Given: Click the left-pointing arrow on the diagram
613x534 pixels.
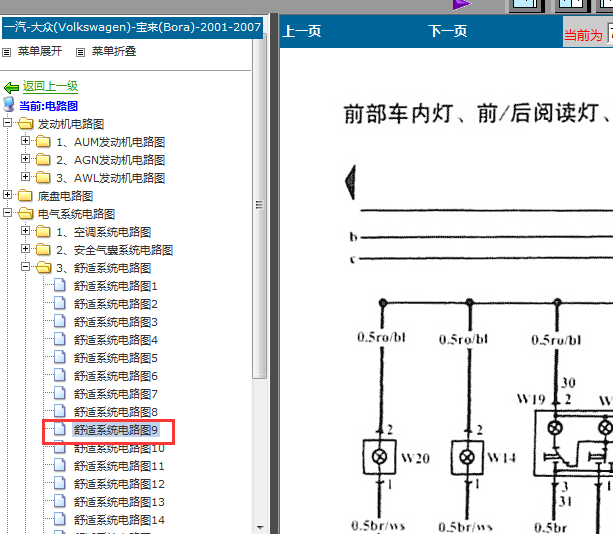Looking at the screenshot, I should 351,182.
